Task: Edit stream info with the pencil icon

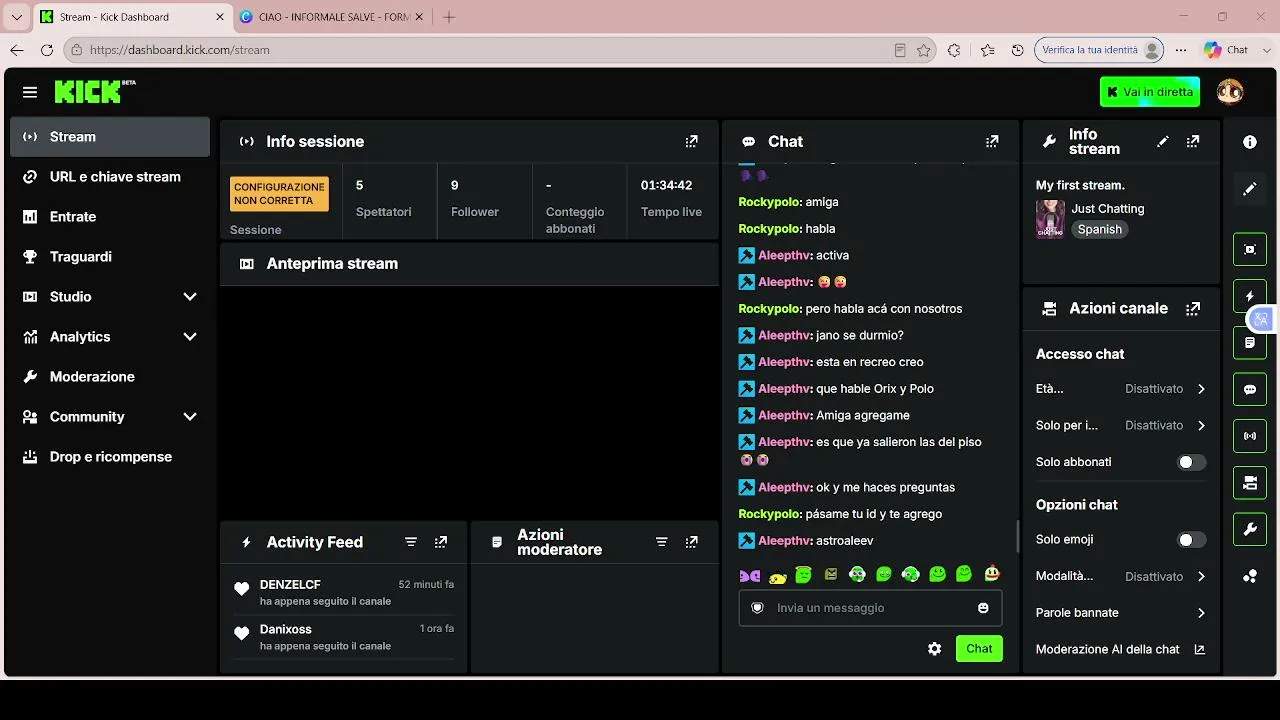Action: tap(1162, 142)
